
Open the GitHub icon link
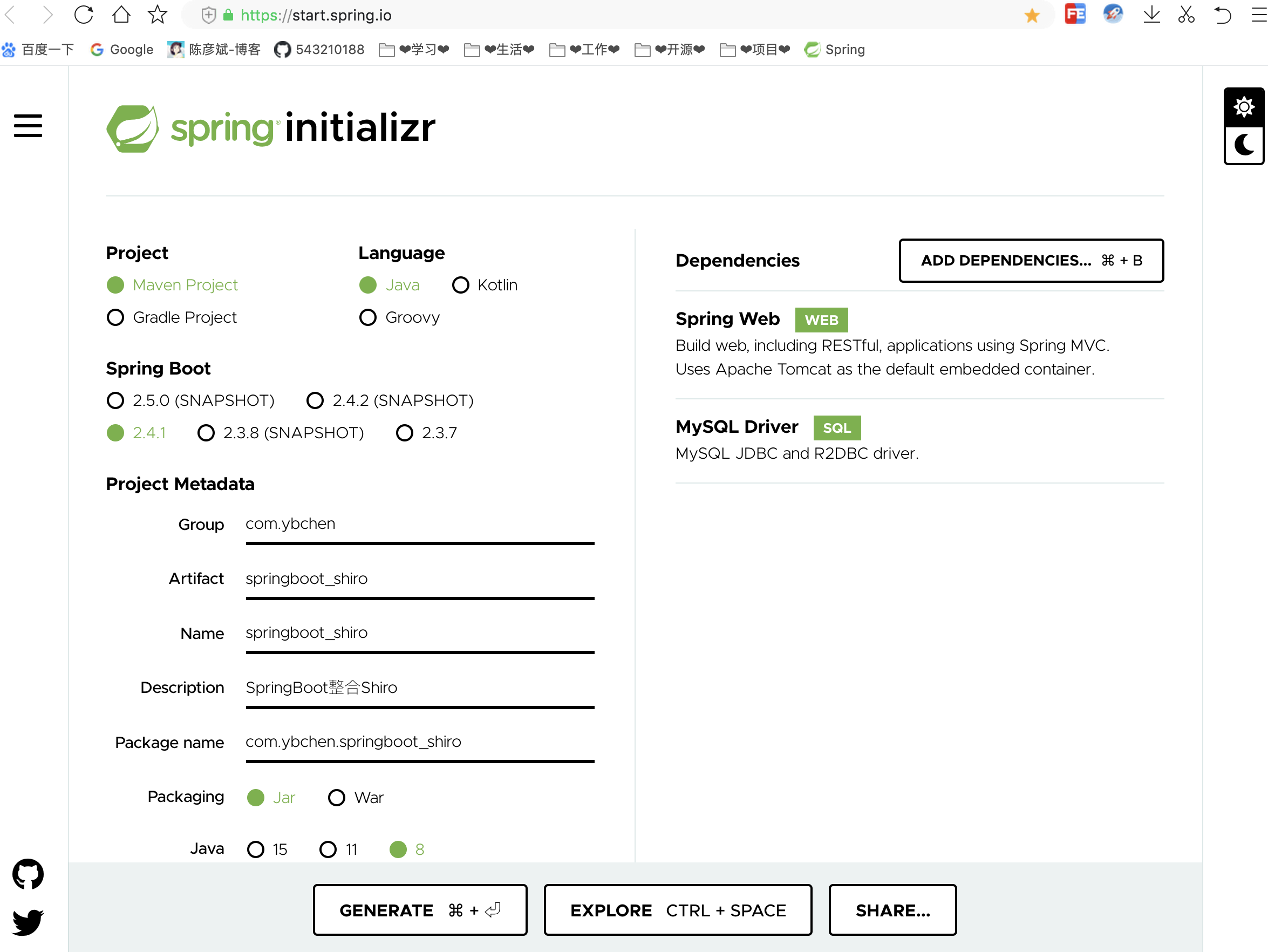coord(28,874)
